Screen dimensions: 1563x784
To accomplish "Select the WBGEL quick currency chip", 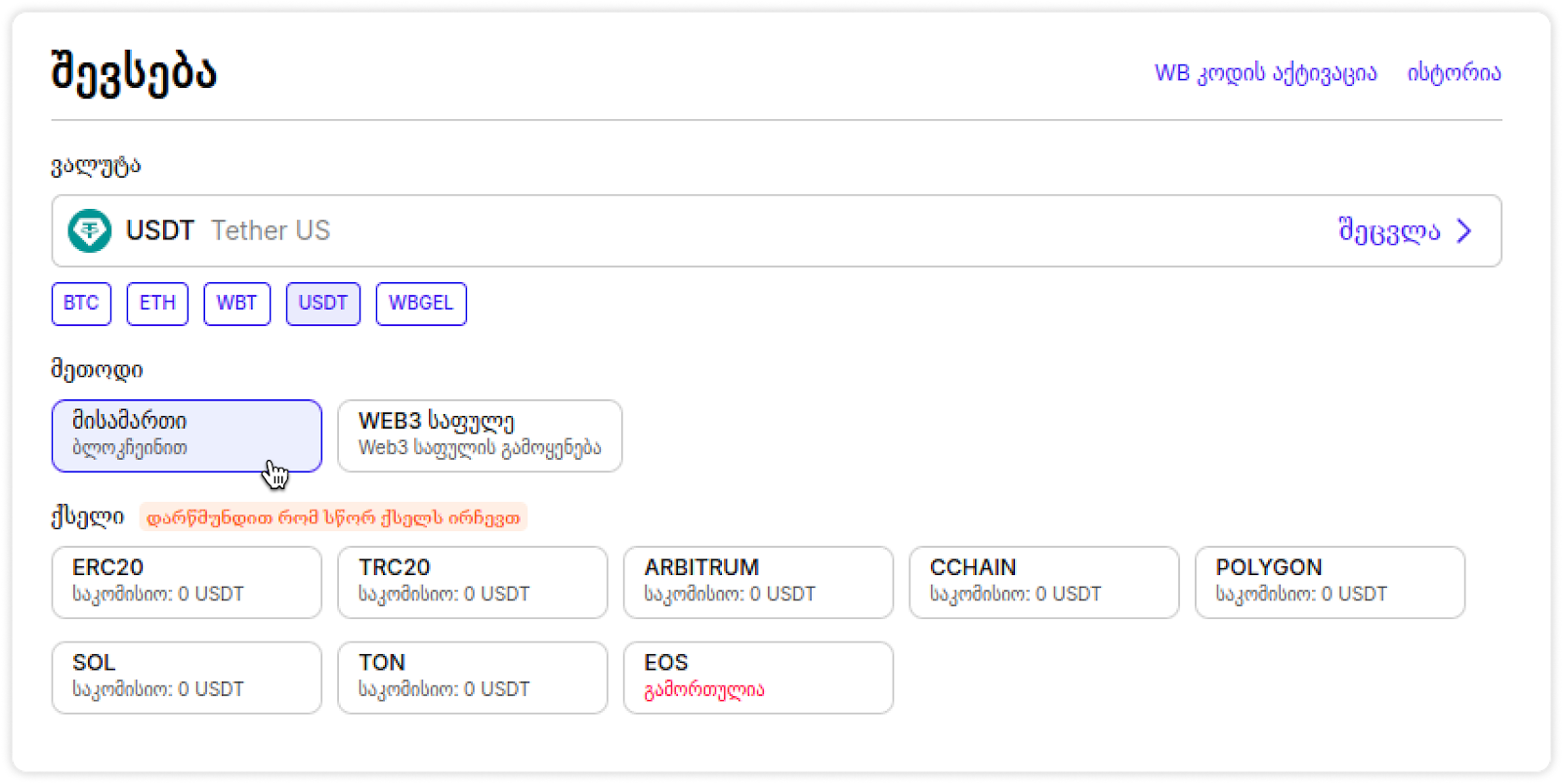I will [x=421, y=304].
